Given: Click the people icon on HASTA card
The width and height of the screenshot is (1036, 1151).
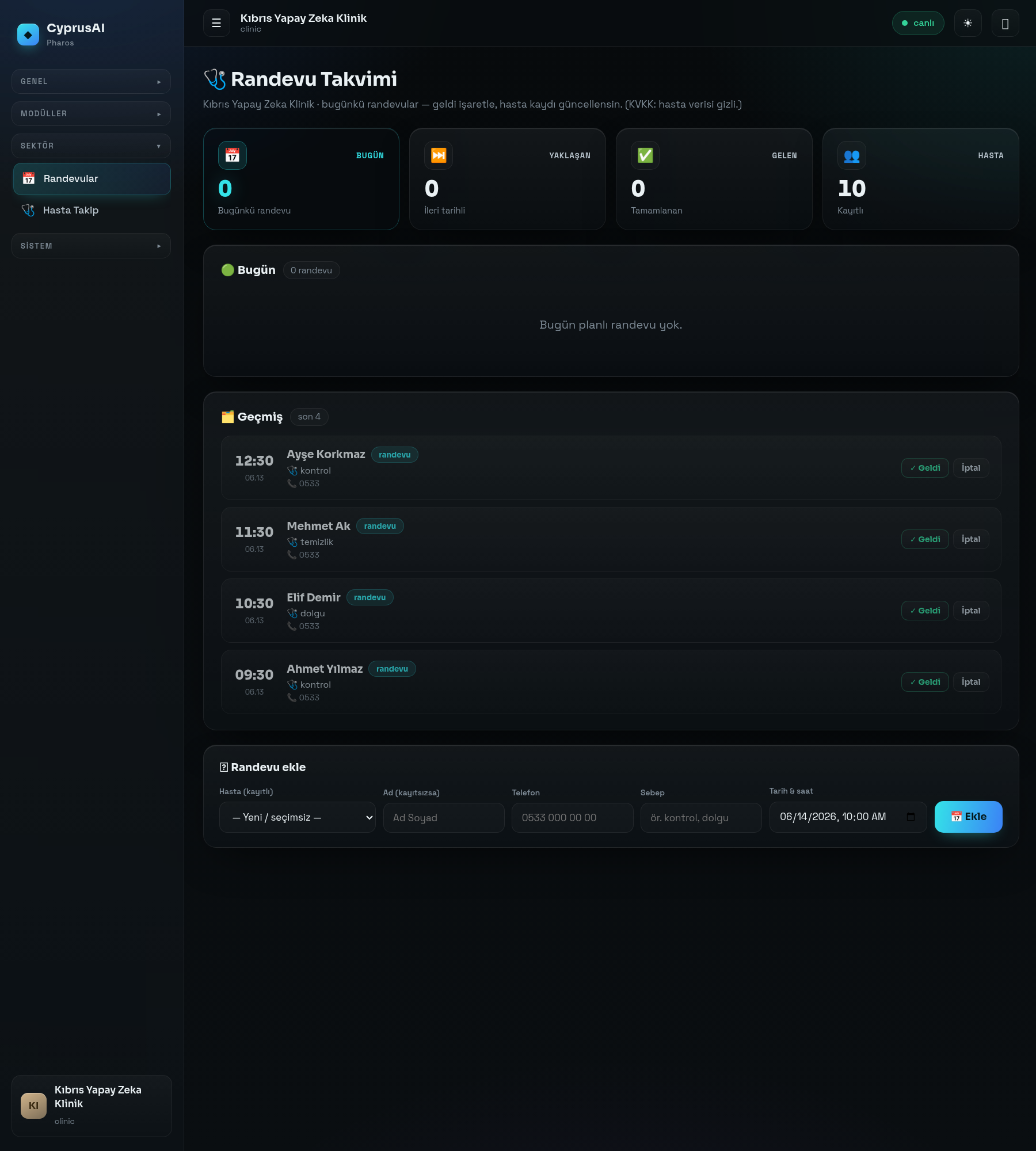Looking at the screenshot, I should click(852, 155).
